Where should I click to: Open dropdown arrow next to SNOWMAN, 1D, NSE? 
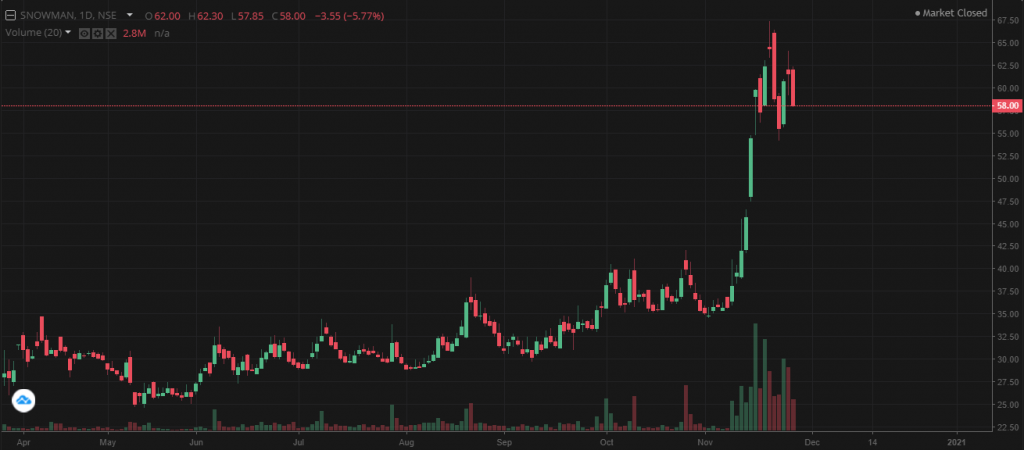(x=129, y=17)
